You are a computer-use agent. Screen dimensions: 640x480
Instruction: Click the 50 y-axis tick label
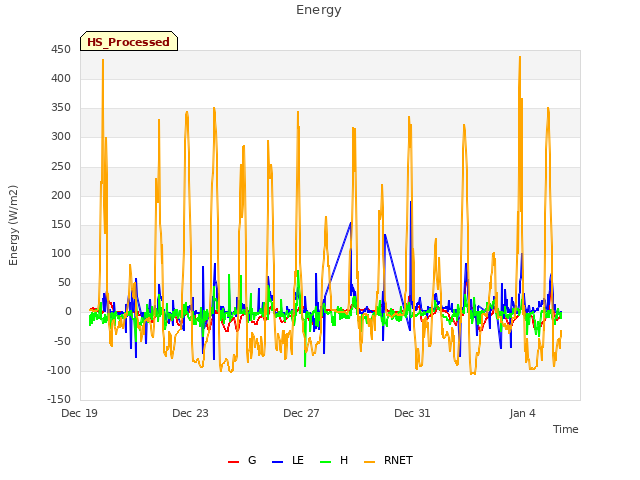pyautogui.click(x=64, y=282)
